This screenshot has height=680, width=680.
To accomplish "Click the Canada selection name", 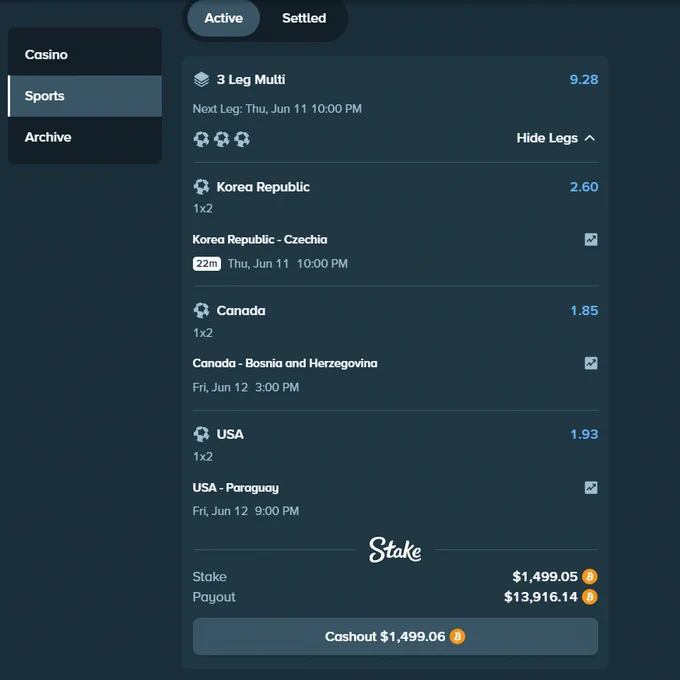I will pos(241,311).
